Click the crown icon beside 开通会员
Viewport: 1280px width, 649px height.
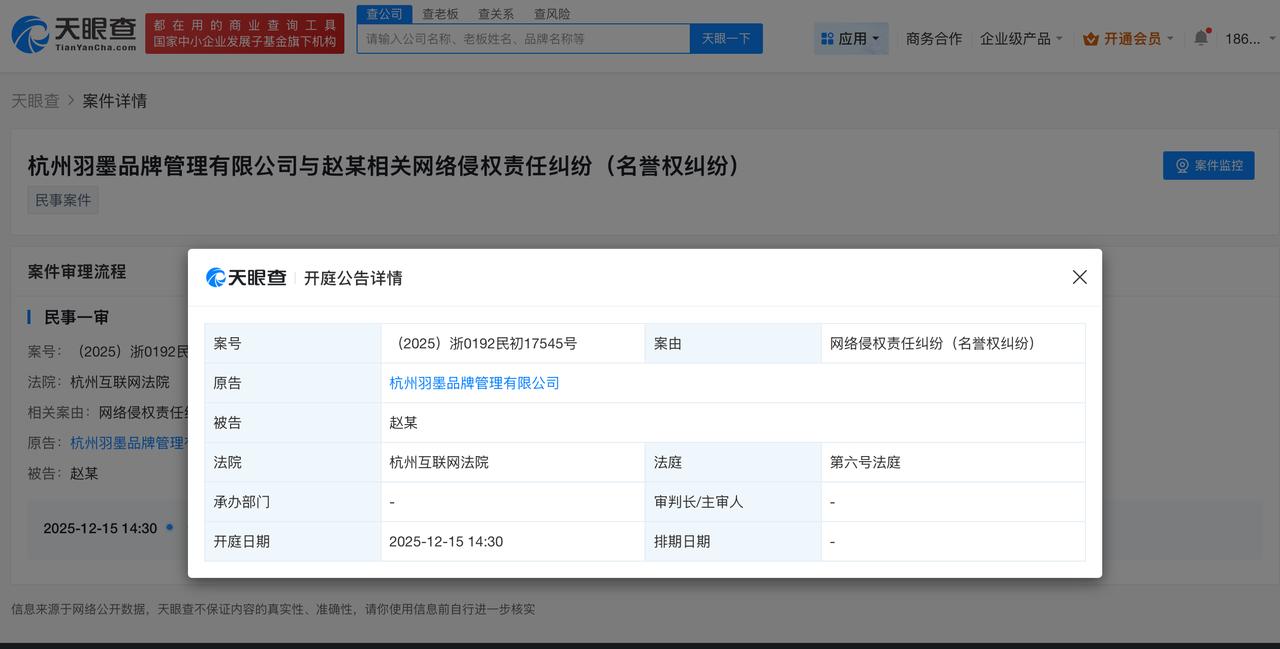(1090, 38)
